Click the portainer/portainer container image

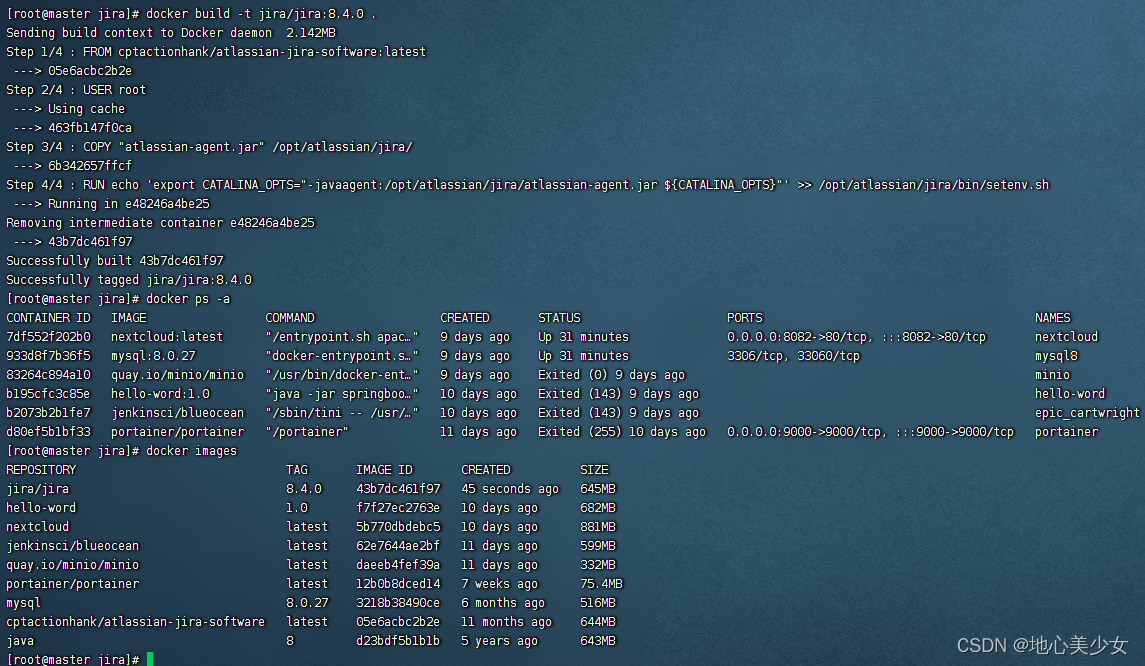point(177,432)
